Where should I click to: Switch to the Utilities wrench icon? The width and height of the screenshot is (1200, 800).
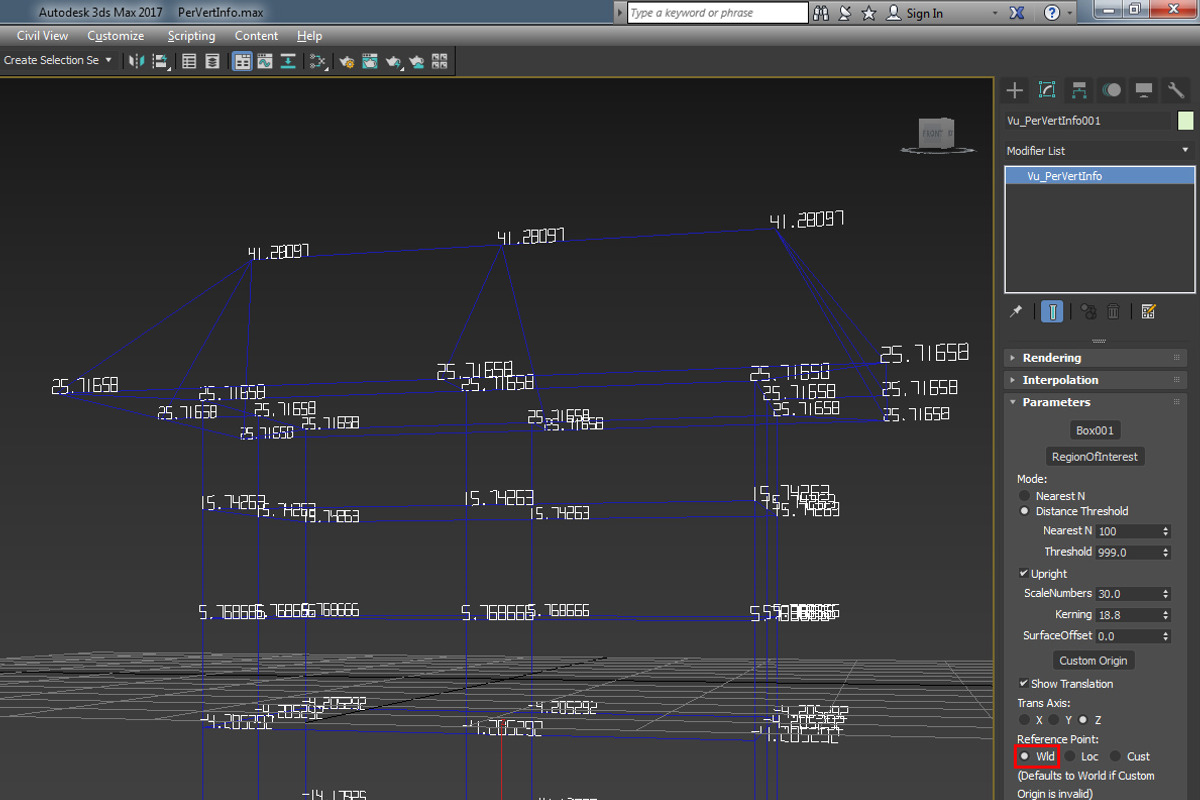click(x=1176, y=90)
